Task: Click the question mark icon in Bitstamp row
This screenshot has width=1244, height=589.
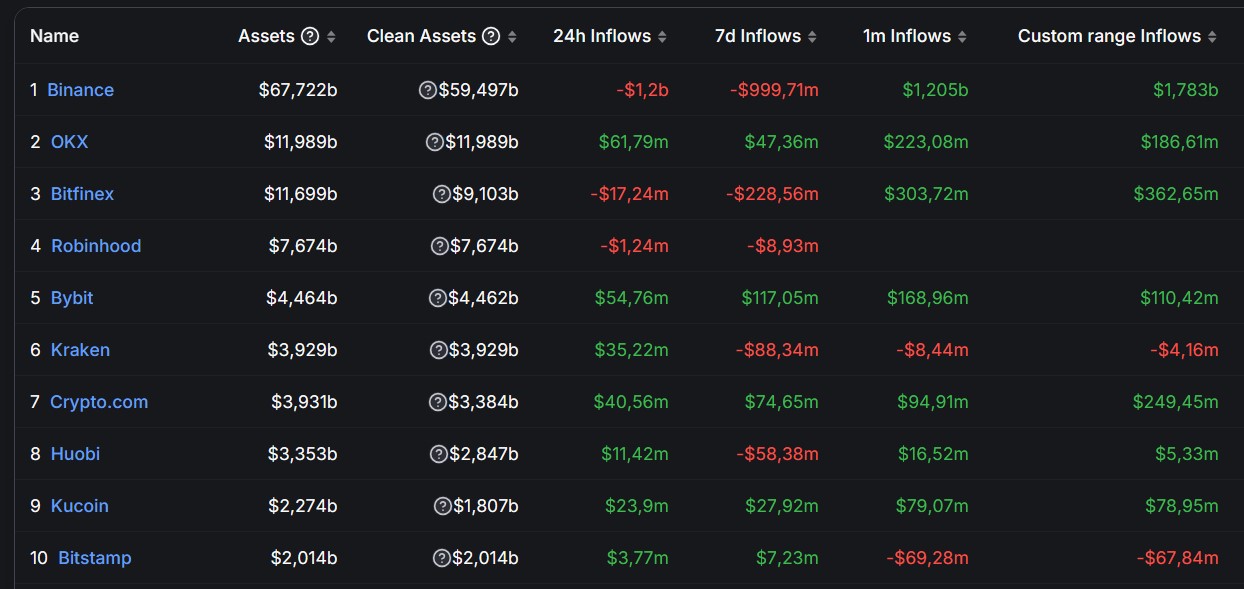Action: click(441, 558)
